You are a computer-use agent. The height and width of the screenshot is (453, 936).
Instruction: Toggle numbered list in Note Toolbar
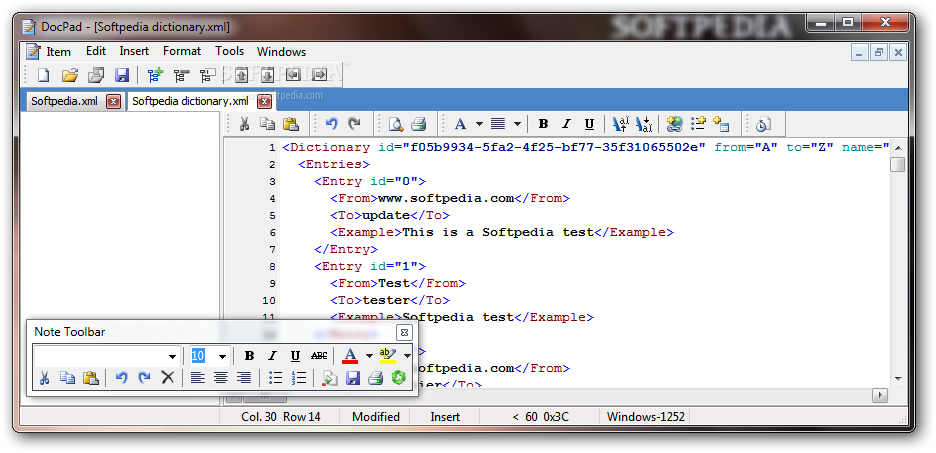click(298, 377)
